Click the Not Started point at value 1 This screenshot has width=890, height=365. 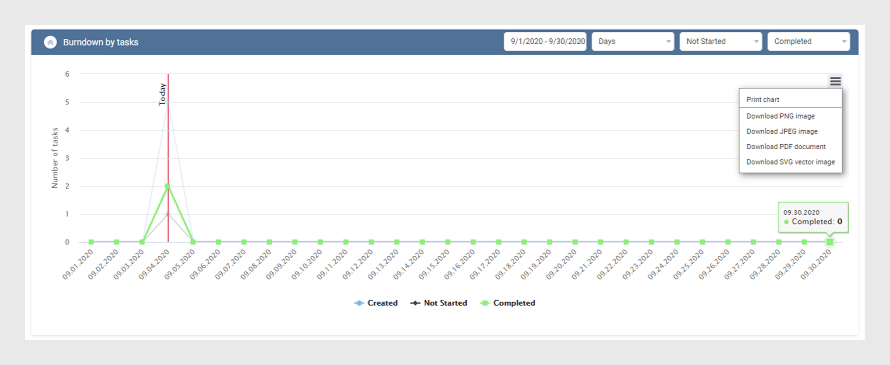(167, 214)
